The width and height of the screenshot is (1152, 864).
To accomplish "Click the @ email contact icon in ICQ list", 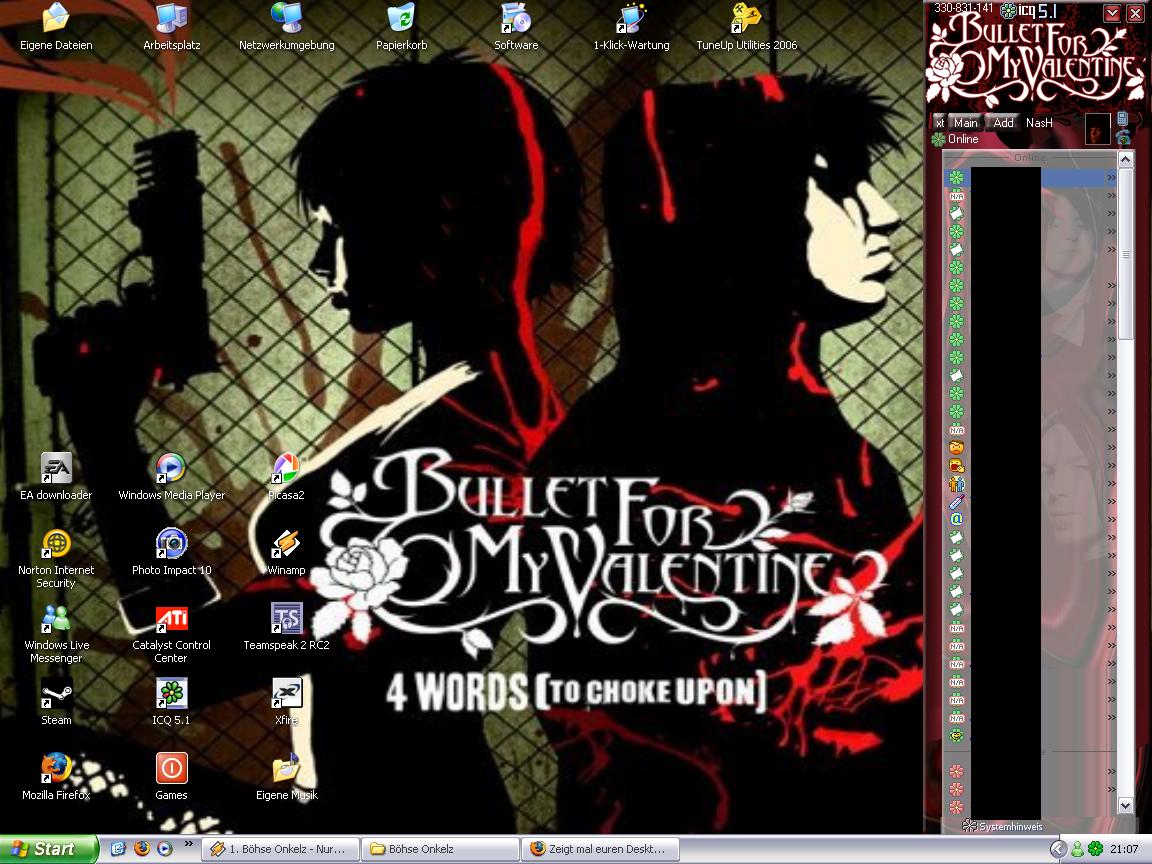I will (x=956, y=519).
